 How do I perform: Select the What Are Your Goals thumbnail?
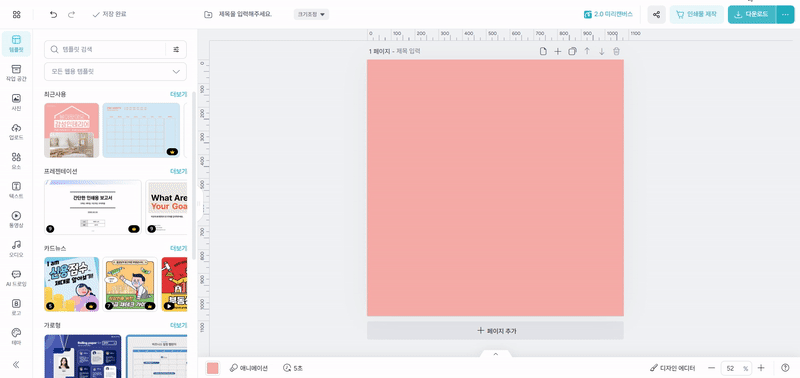[166, 207]
